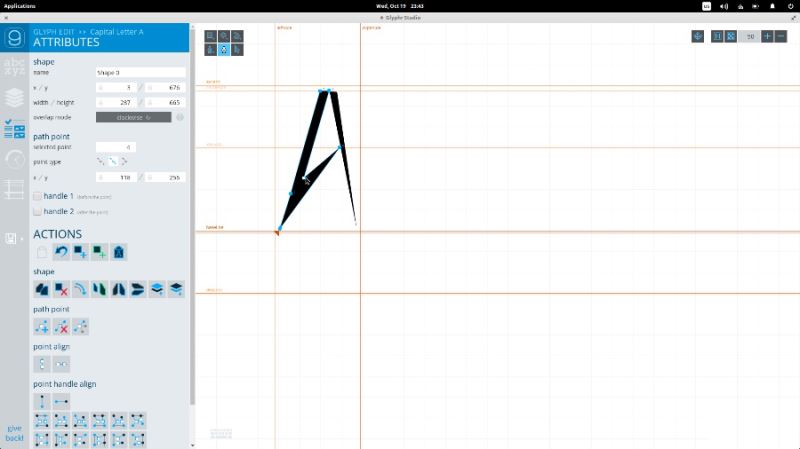Switch to the attributes panel

click(14, 129)
